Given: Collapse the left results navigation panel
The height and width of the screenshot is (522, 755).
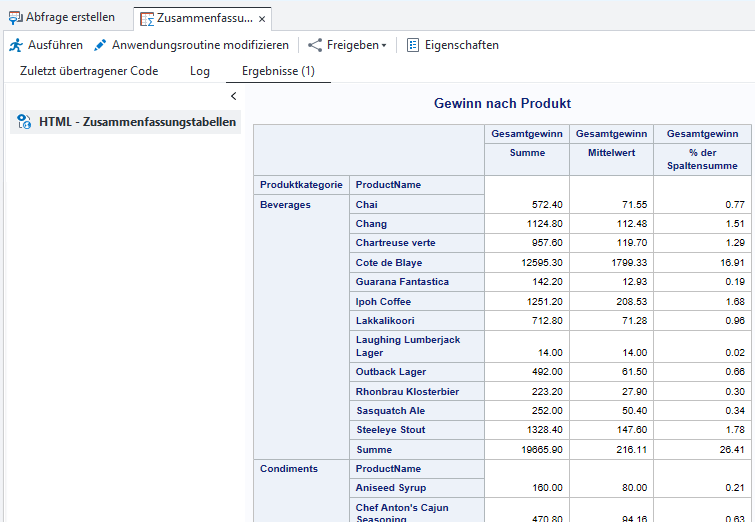Looking at the screenshot, I should pos(233,96).
